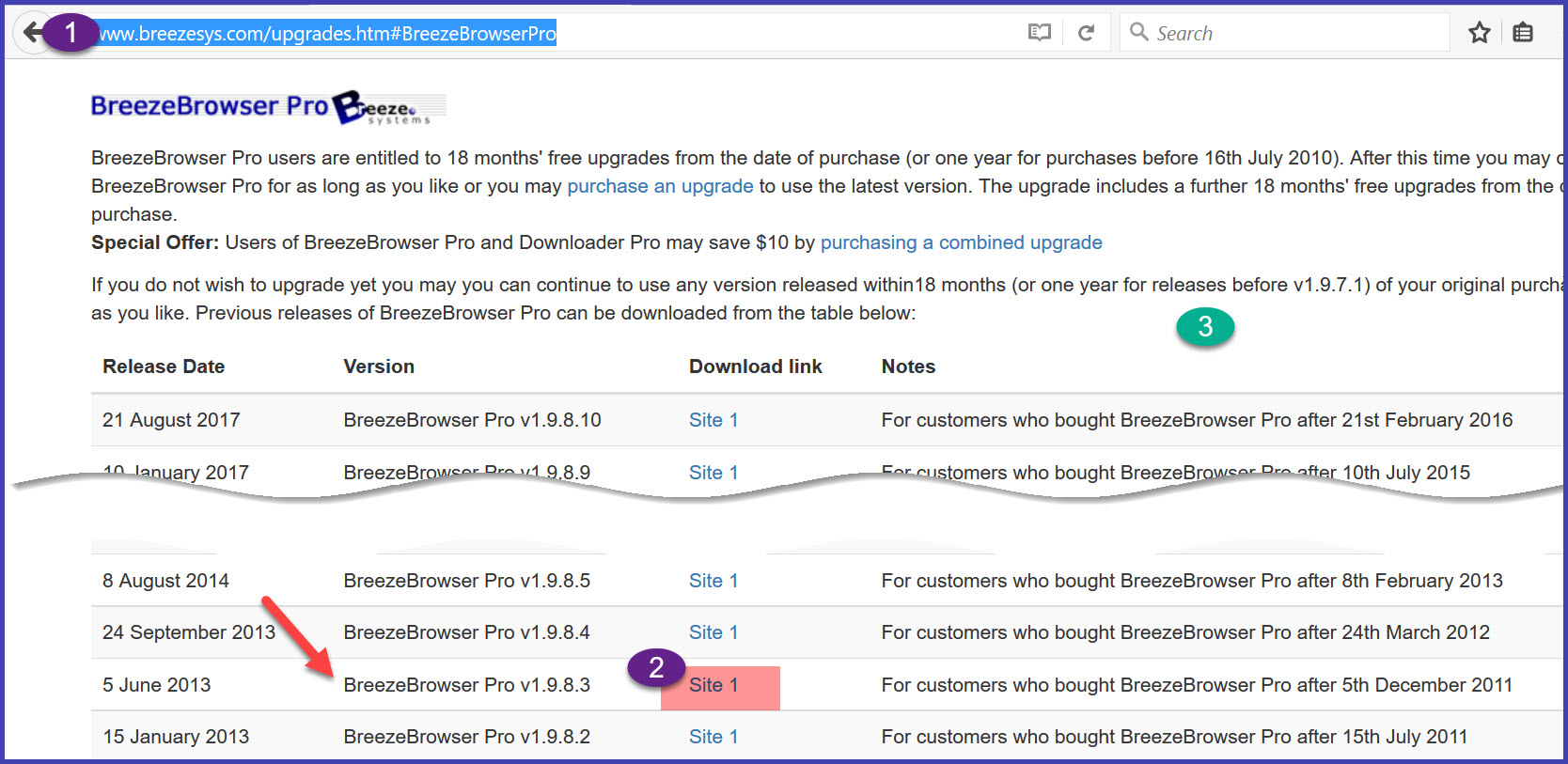Screen dimensions: 1568x764
Task: Download v1.9.8.10 via Site 1 link
Action: click(x=713, y=420)
